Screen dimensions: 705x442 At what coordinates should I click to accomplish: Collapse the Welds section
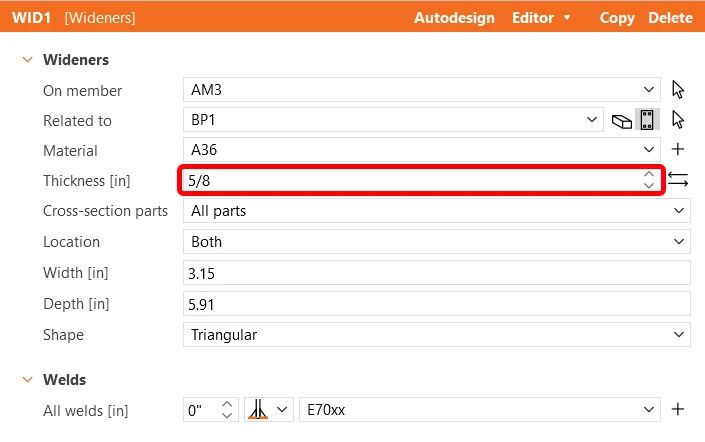click(27, 379)
